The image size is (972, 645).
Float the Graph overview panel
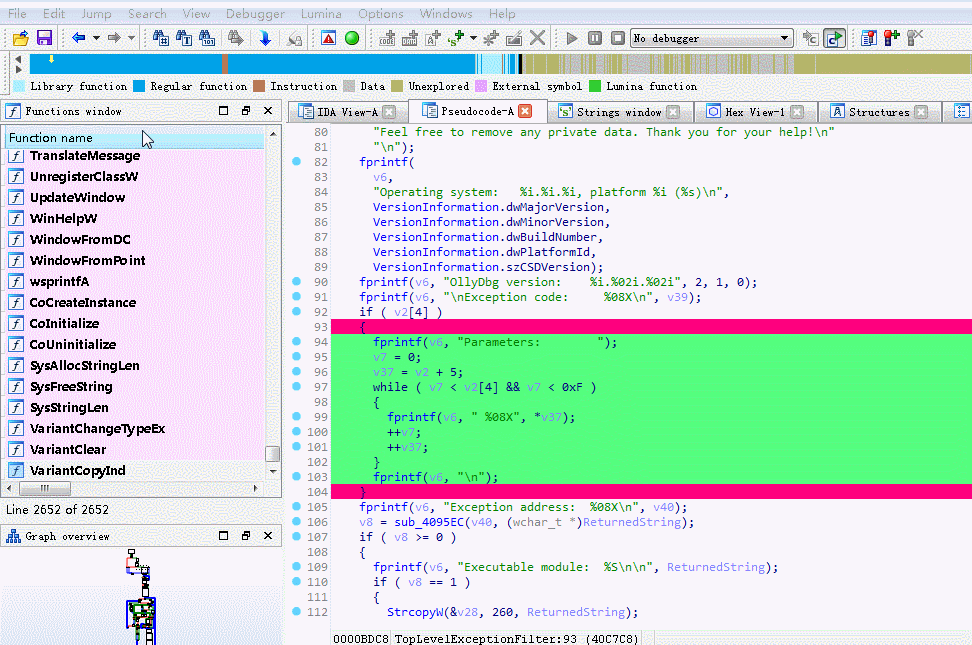coord(245,535)
